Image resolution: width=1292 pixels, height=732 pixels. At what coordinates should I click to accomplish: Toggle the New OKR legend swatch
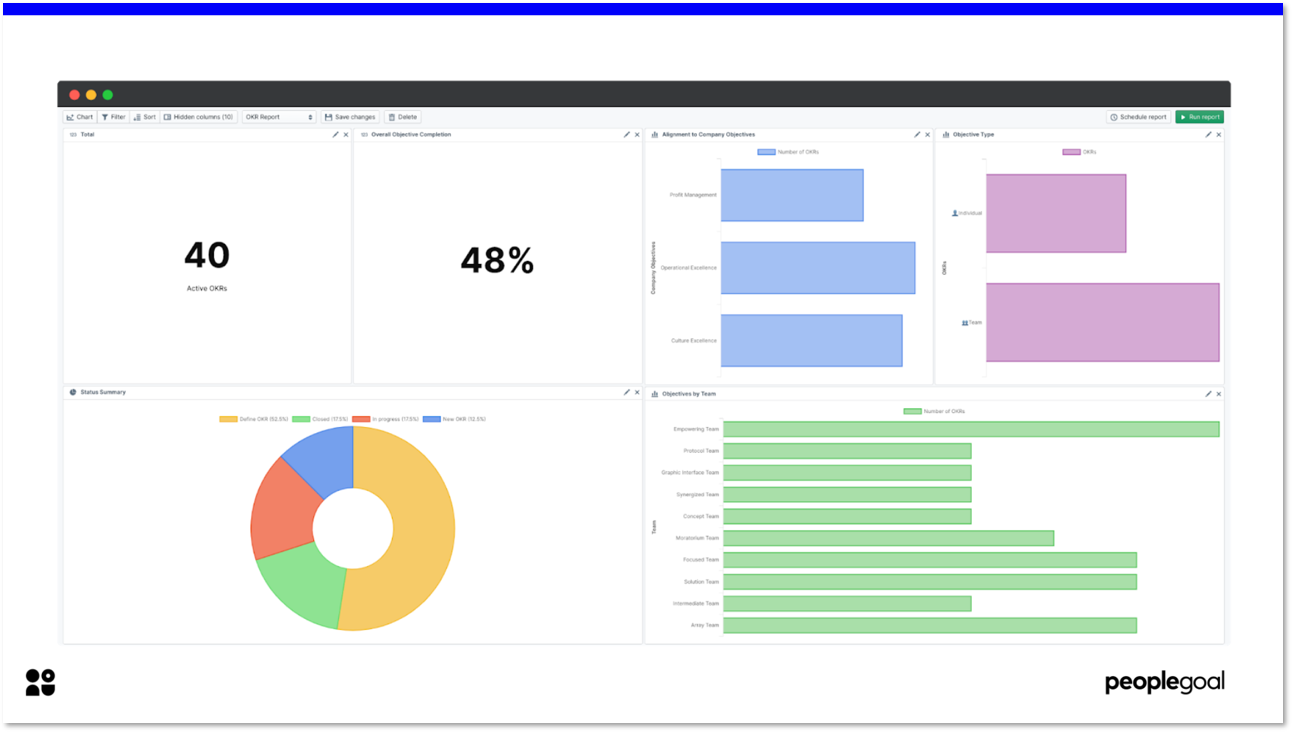click(432, 419)
